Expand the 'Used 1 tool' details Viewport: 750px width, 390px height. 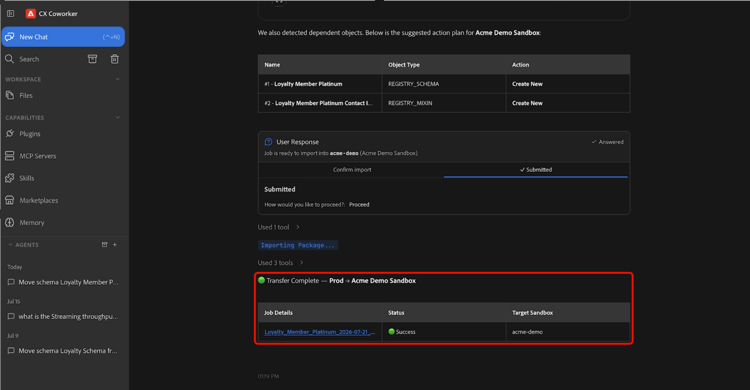click(x=278, y=227)
